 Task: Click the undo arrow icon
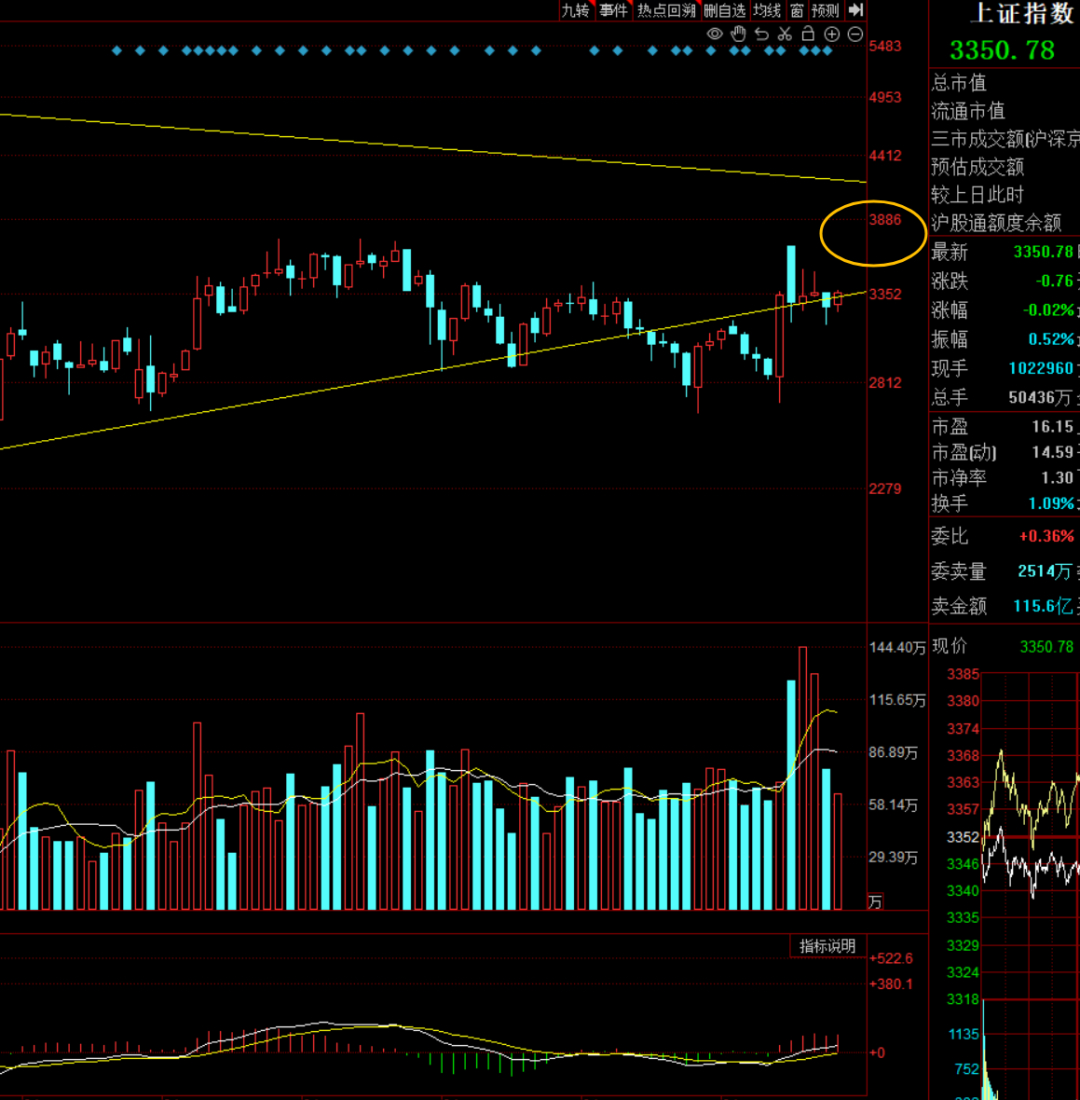point(762,34)
